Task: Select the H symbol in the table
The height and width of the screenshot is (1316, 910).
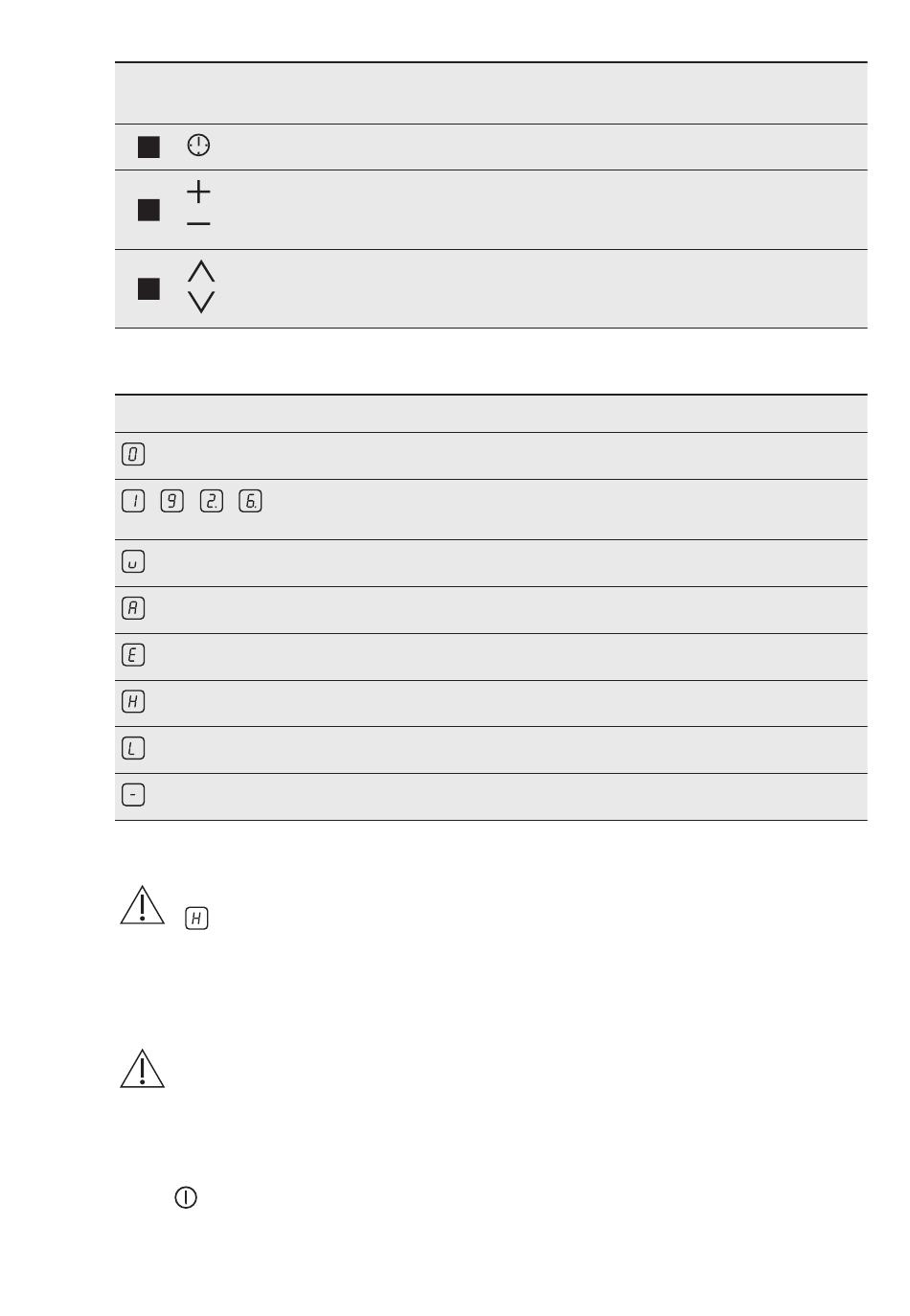Action: [133, 702]
